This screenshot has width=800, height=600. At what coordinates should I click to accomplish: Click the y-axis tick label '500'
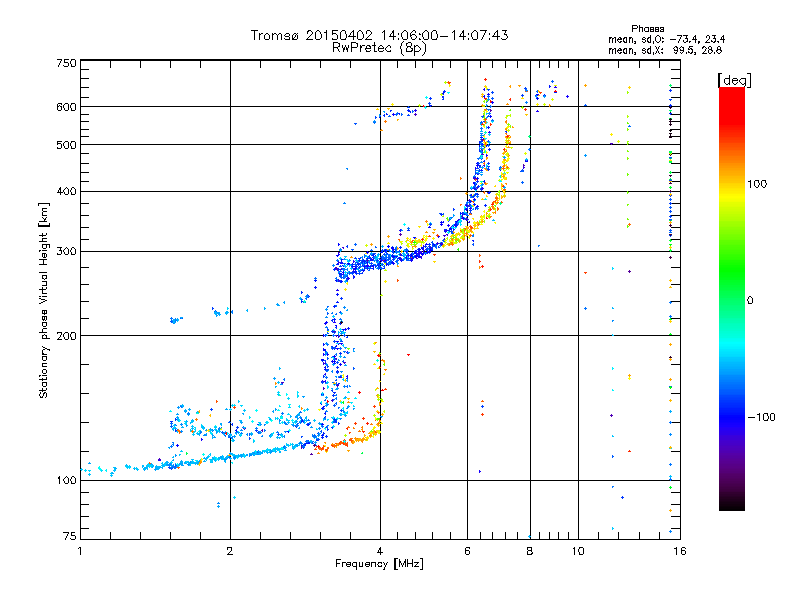(x=66, y=145)
